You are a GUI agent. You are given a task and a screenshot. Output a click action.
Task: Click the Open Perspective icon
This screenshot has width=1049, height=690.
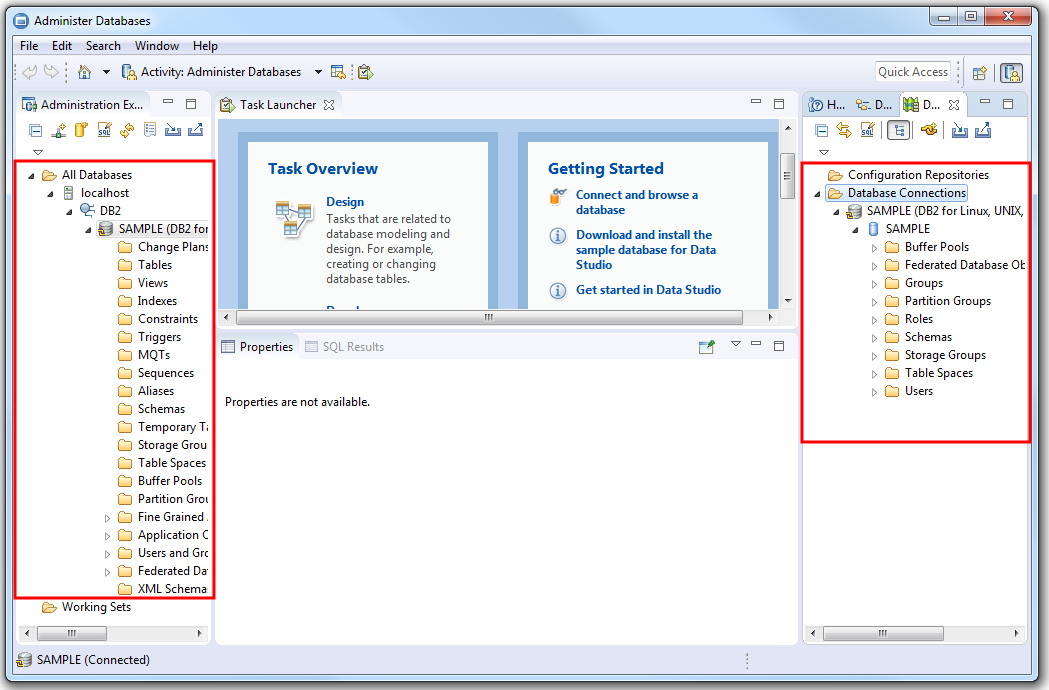980,72
